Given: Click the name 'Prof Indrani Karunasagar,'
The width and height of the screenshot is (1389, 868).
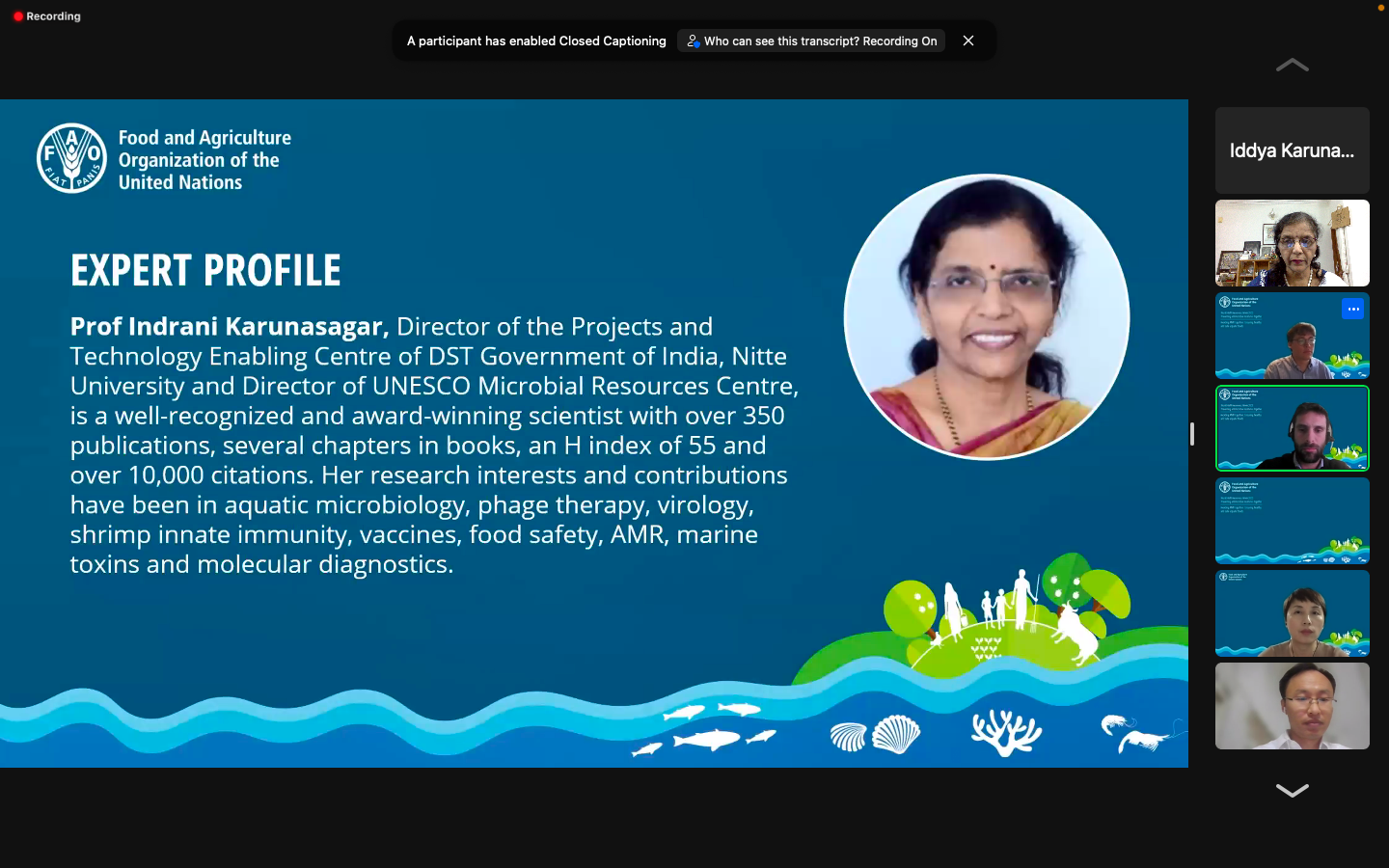Looking at the screenshot, I should point(230,326).
